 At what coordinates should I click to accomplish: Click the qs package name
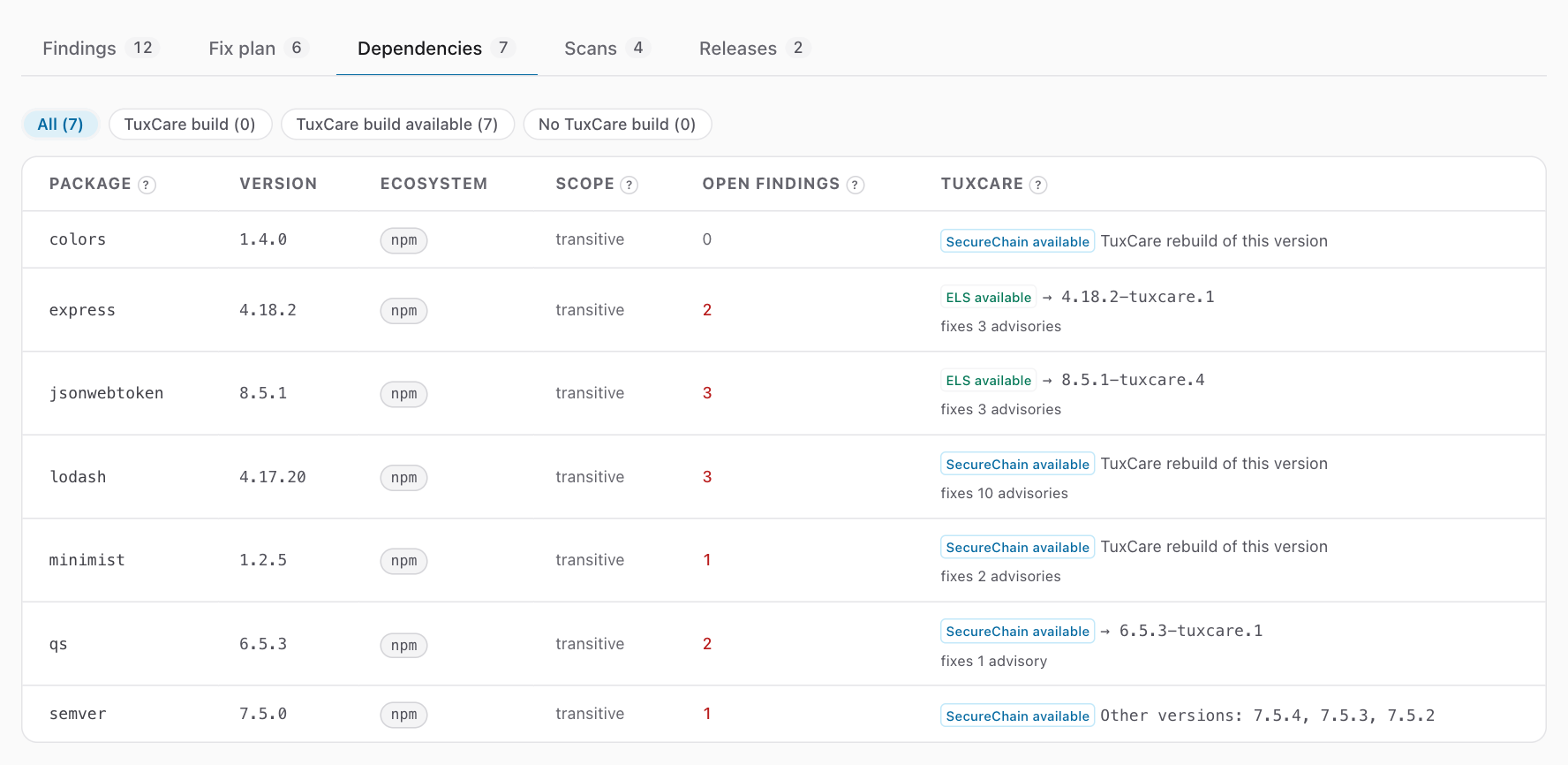(x=58, y=644)
